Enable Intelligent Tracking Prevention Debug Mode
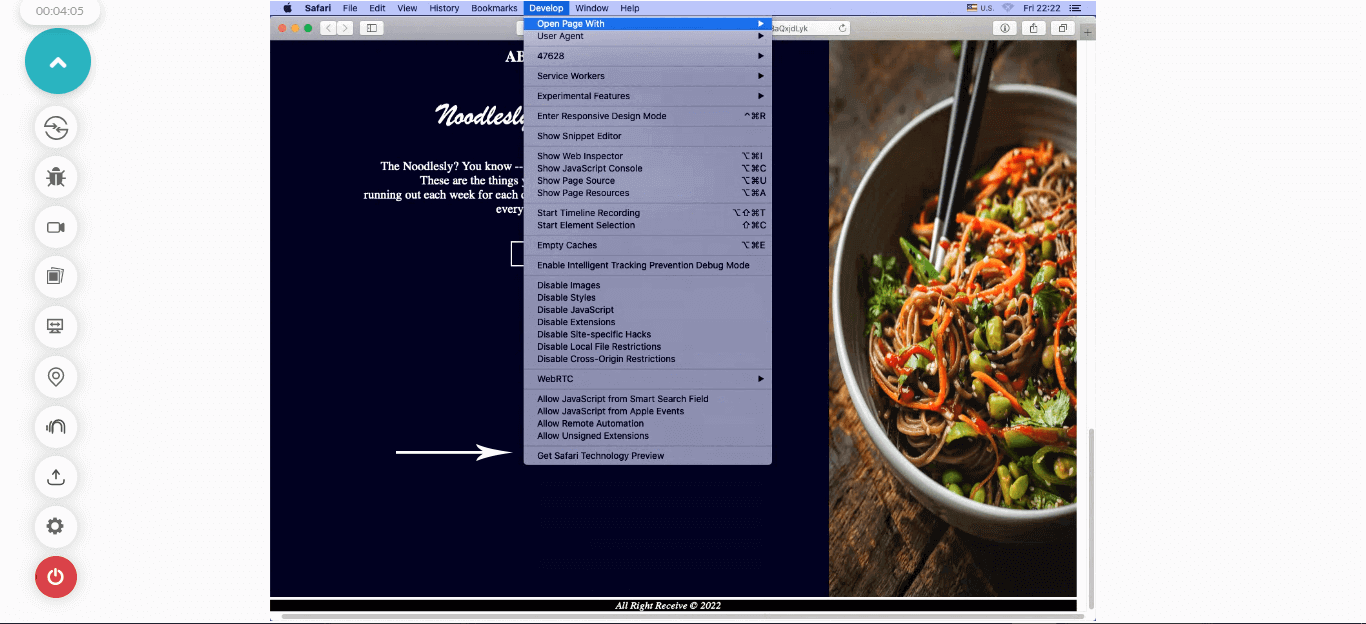The height and width of the screenshot is (624, 1366). 648,265
